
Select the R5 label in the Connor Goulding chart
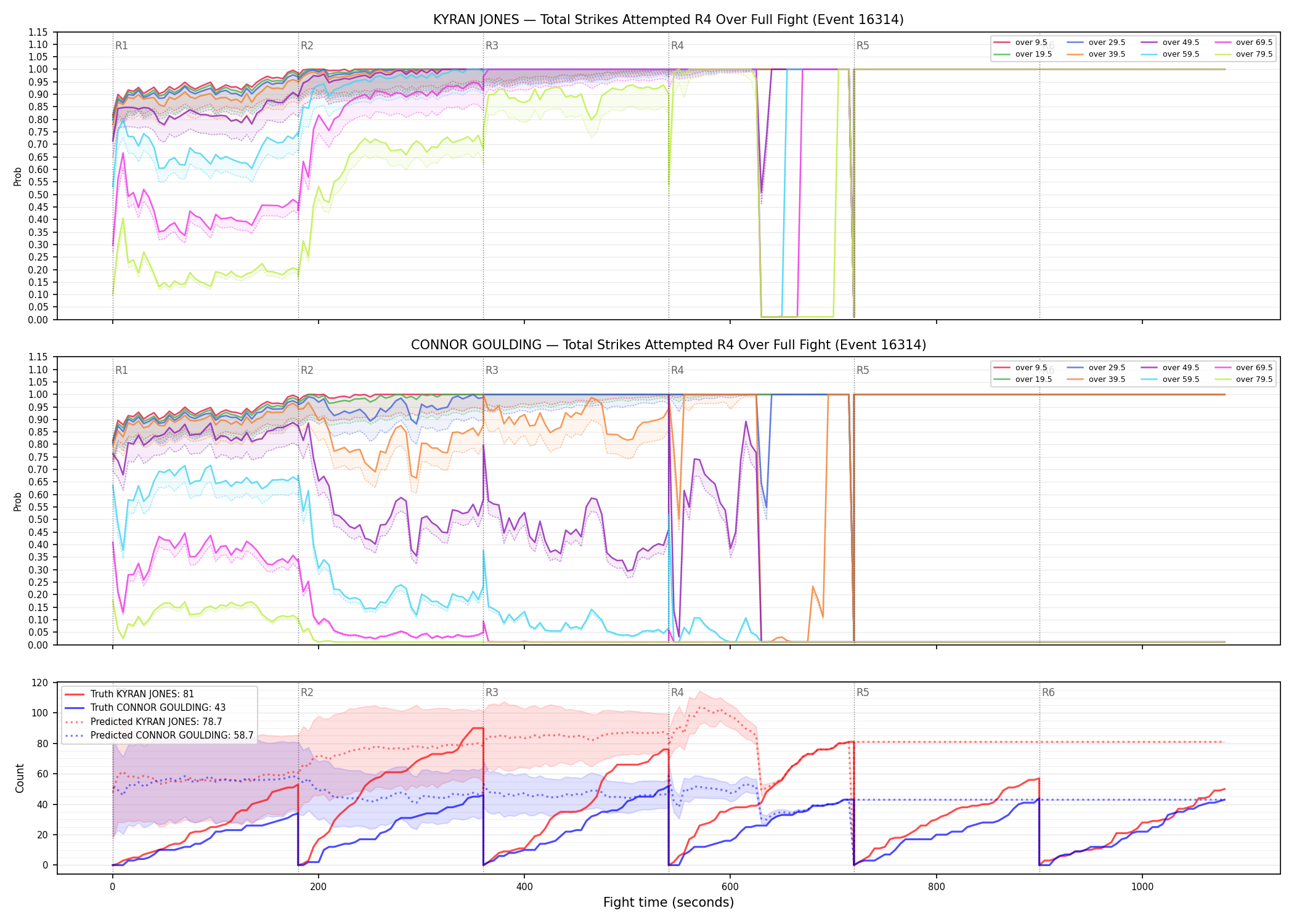[863, 370]
